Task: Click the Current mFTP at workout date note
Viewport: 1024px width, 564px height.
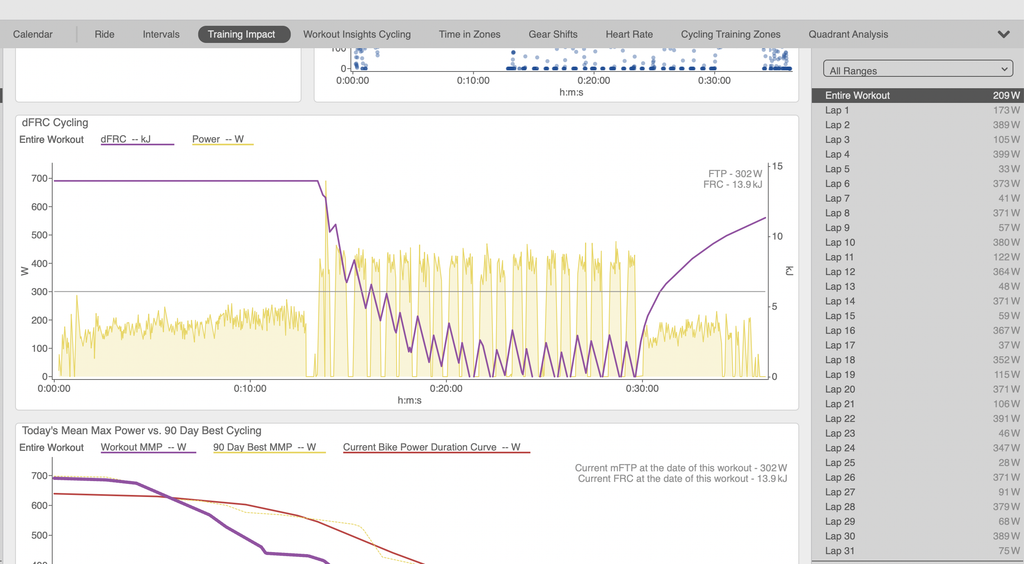Action: pos(680,468)
